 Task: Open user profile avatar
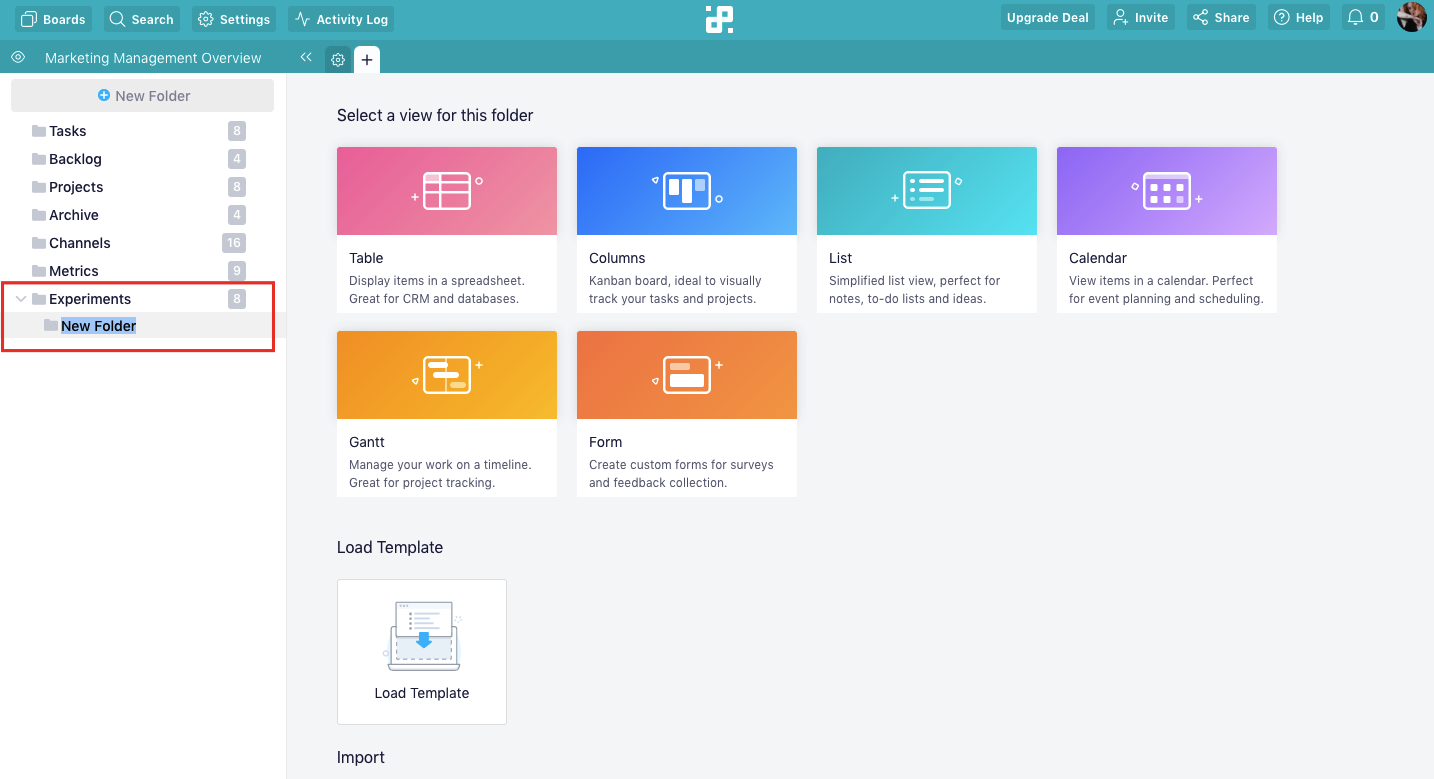click(1411, 17)
